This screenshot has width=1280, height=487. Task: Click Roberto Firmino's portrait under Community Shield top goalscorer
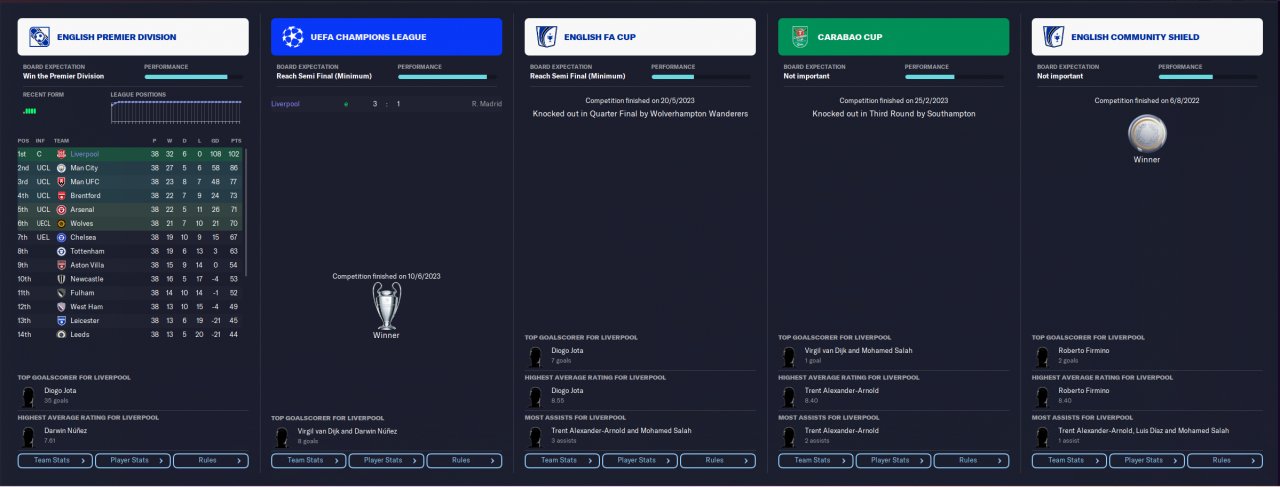1043,355
